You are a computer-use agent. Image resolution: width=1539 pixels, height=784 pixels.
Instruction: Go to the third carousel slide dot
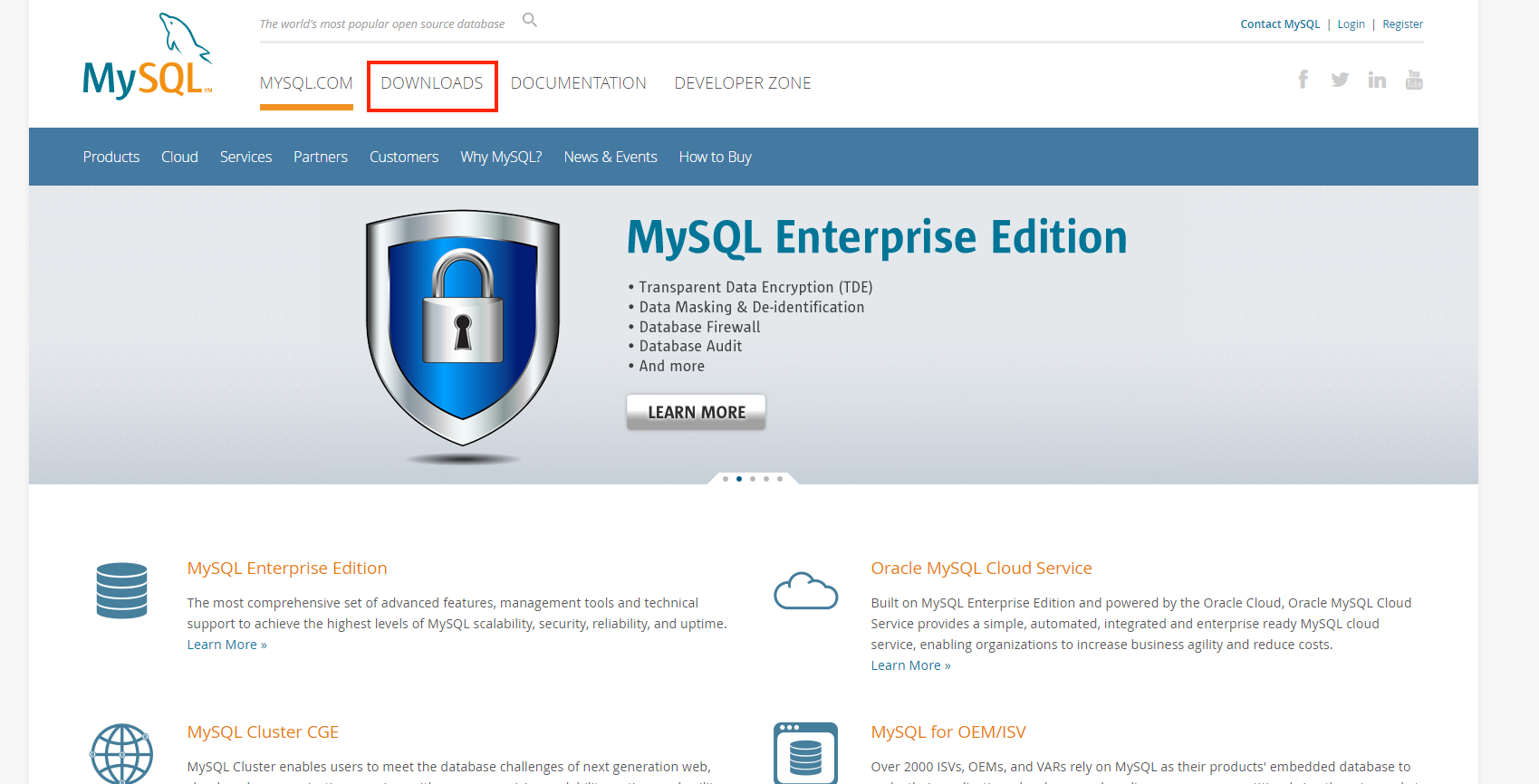point(753,479)
